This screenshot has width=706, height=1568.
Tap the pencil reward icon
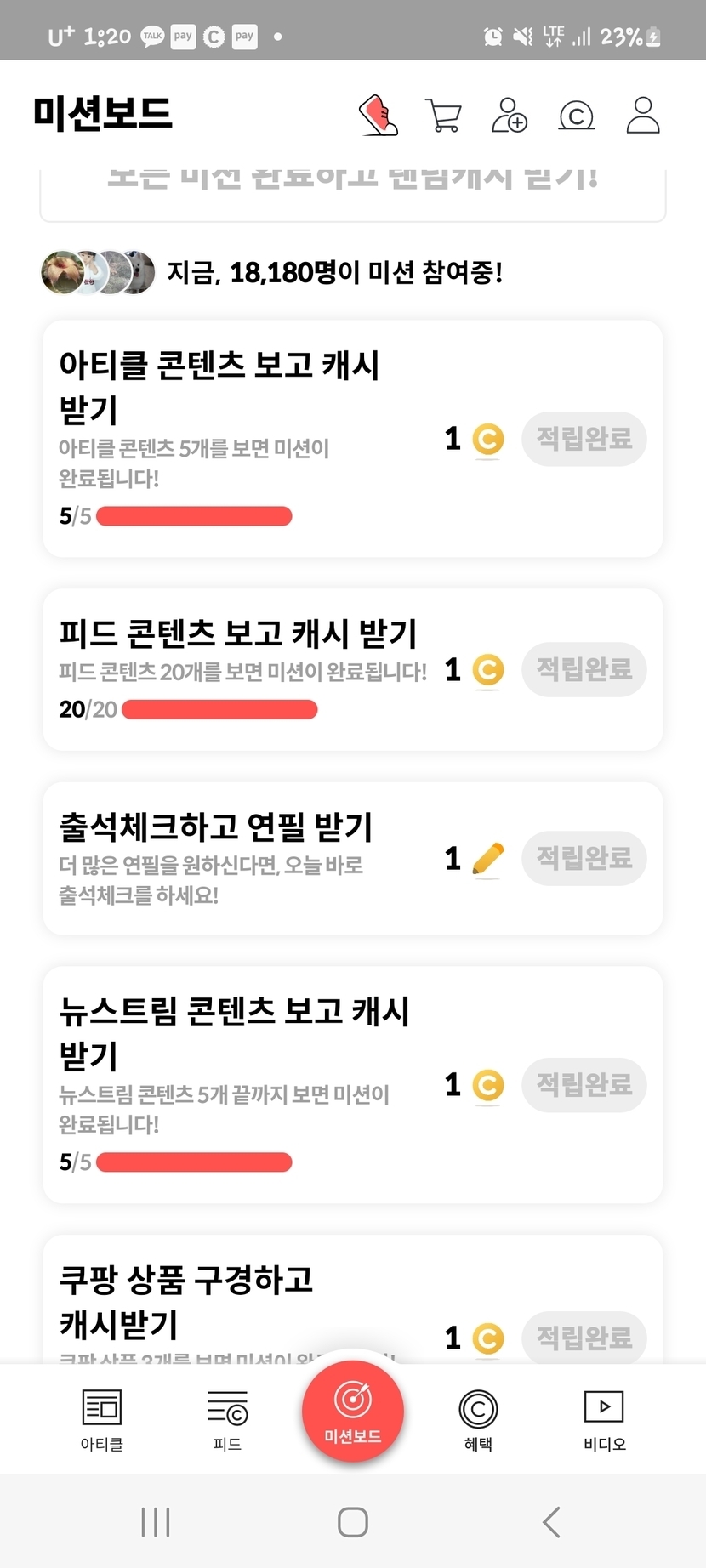click(x=487, y=859)
